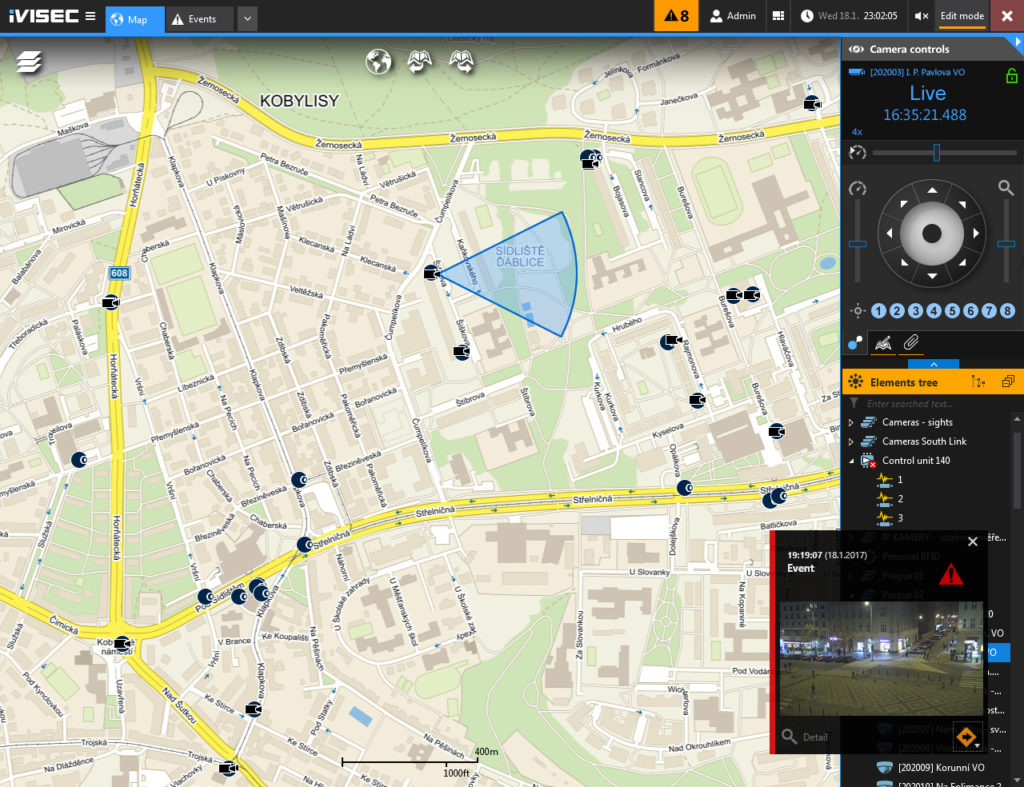Click the tree structure icon in Elements tree header
1024x787 pixels.
[978, 381]
